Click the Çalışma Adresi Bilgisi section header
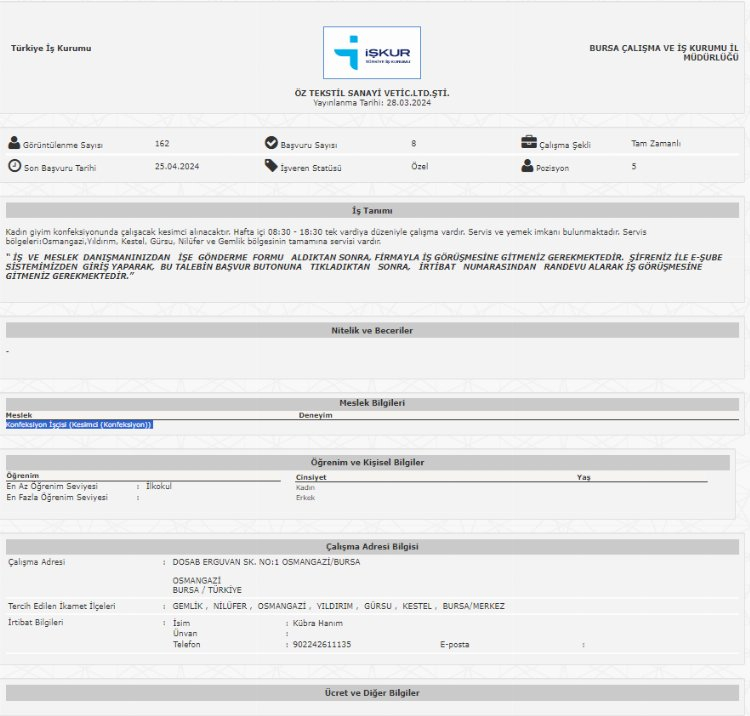Screen dimensions: 750x716 pos(372,547)
